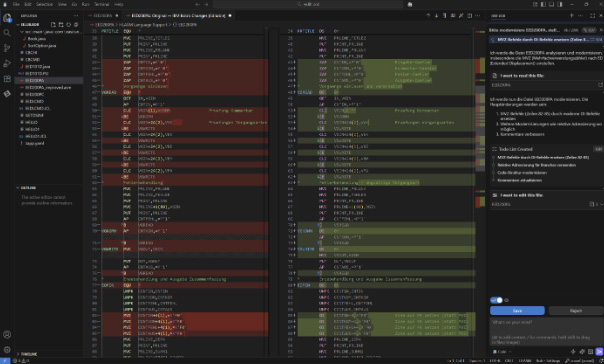Screen dimensions: 604x364
Task: Click the New Folder icon in Explorer header
Action: [61, 24]
